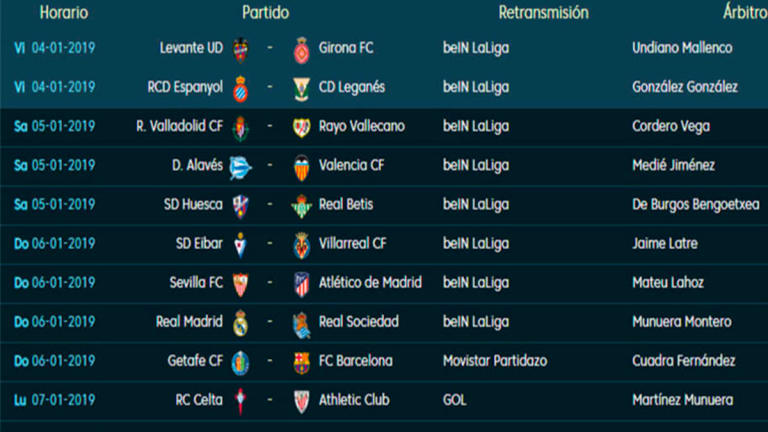Click the Real Betis crest icon

pyautogui.click(x=300, y=206)
